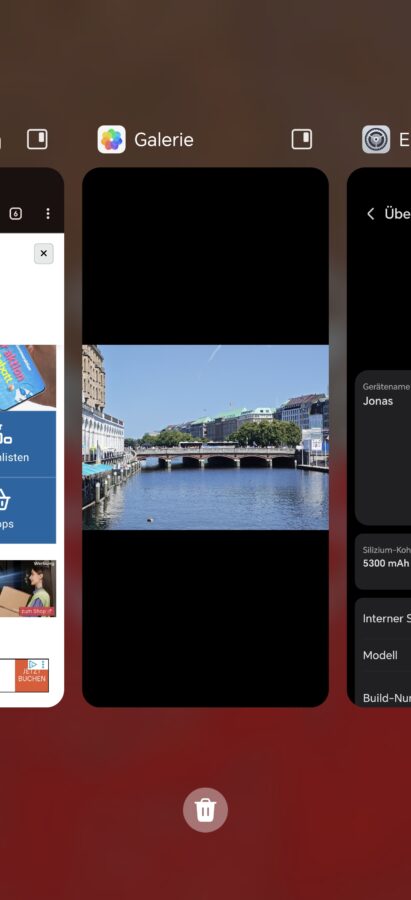
Task: Close the browser popup with X button
Action: [44, 254]
